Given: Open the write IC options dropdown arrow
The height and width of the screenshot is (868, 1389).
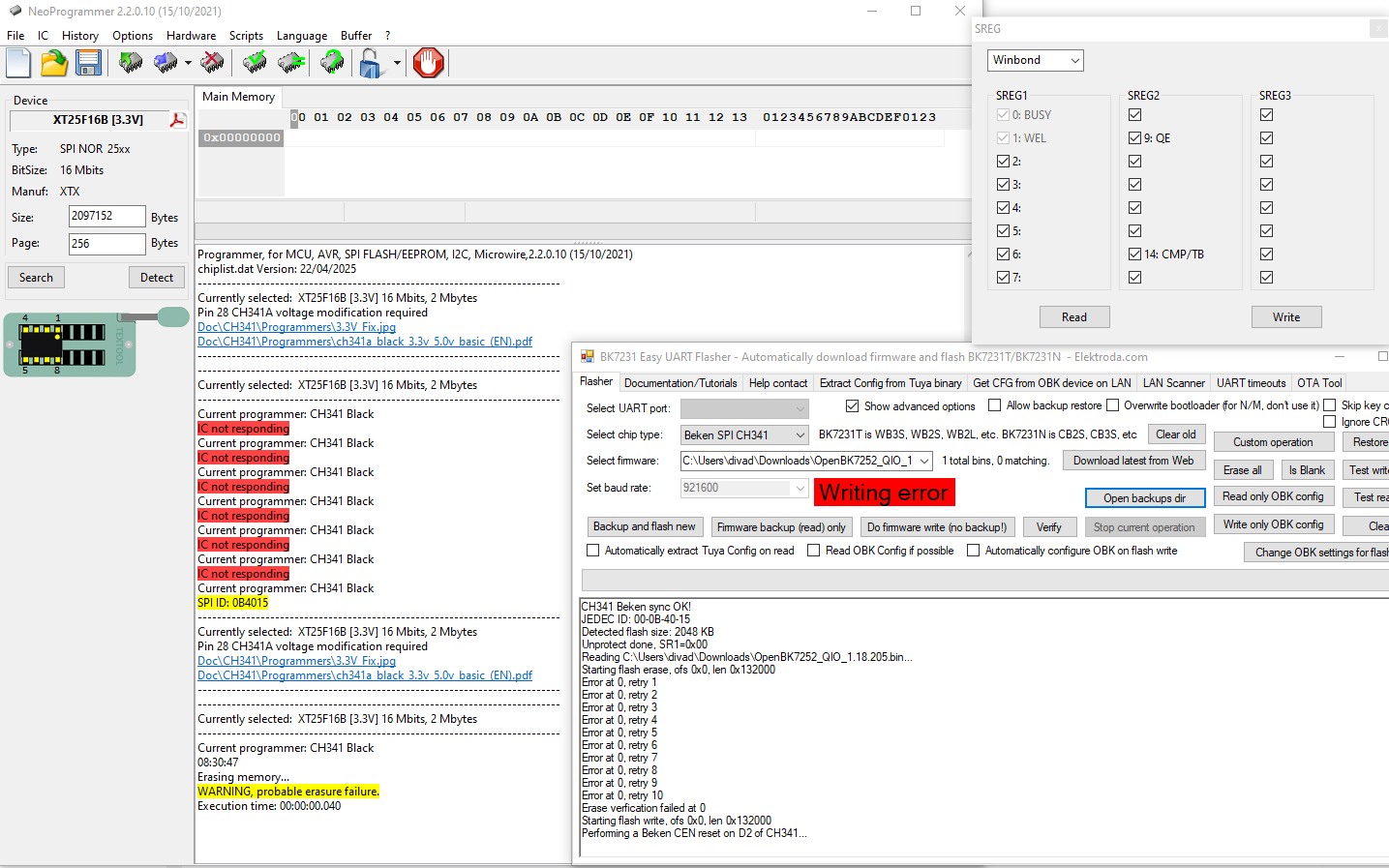Looking at the screenshot, I should pyautogui.click(x=188, y=64).
